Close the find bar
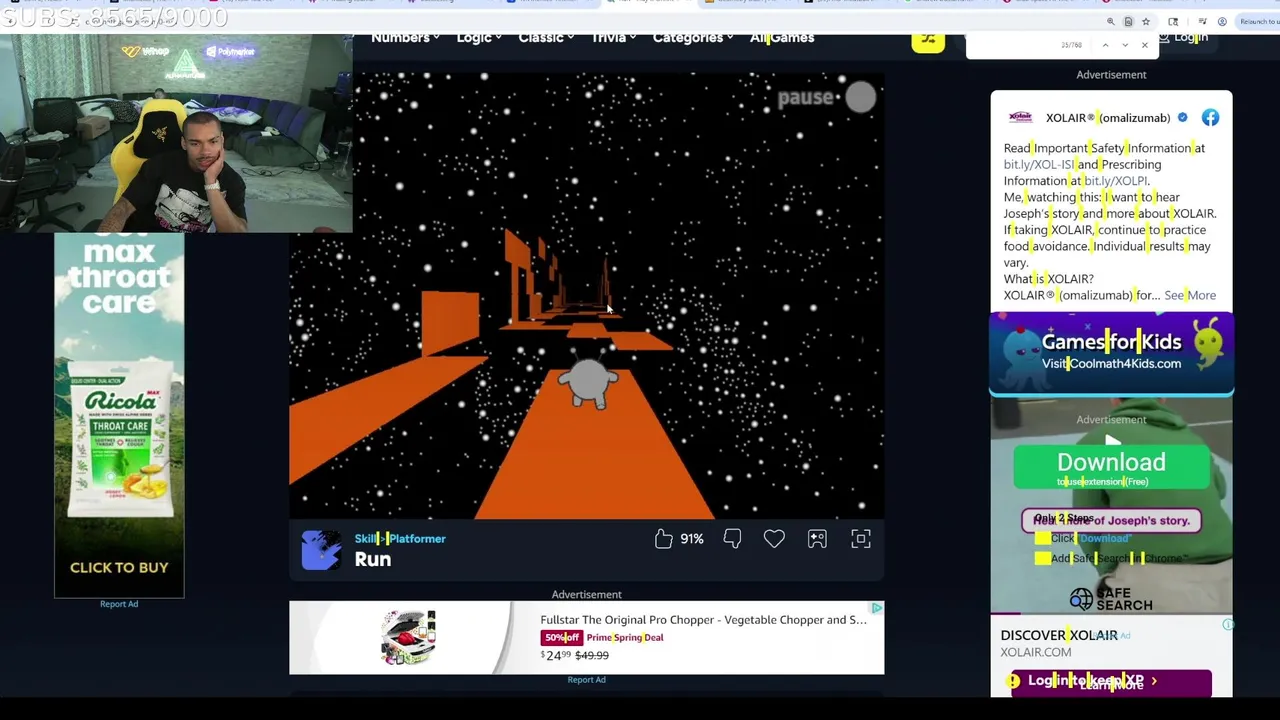Image resolution: width=1280 pixels, height=720 pixels. coord(1145,45)
